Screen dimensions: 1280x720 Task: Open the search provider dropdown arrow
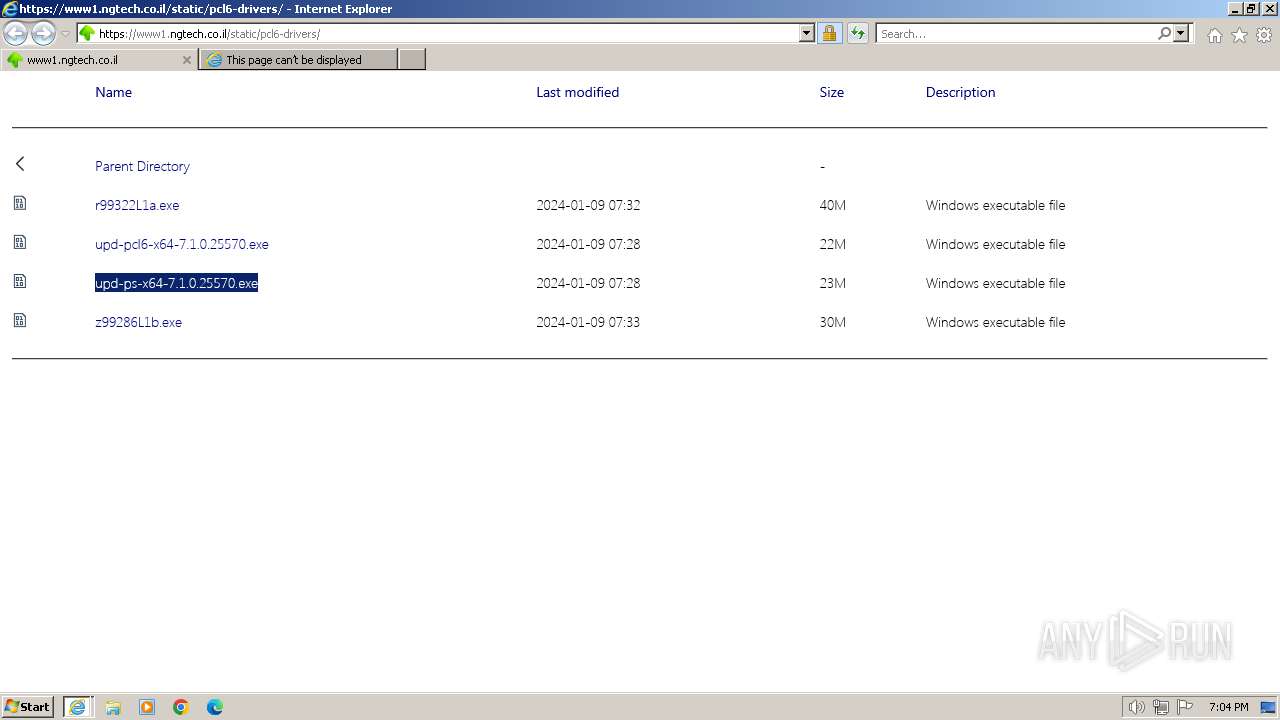click(x=1181, y=34)
